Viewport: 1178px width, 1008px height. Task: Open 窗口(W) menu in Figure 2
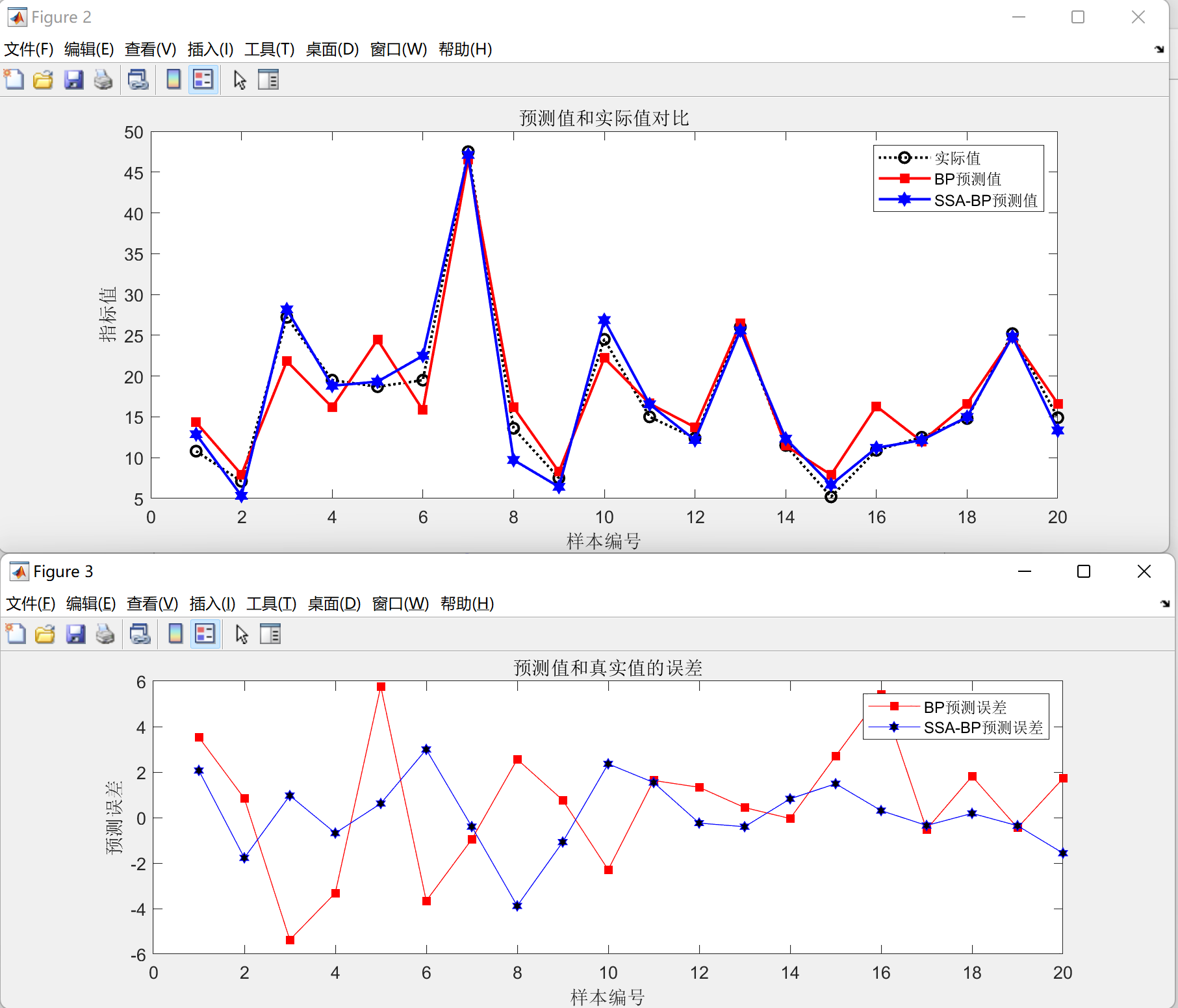pos(398,49)
